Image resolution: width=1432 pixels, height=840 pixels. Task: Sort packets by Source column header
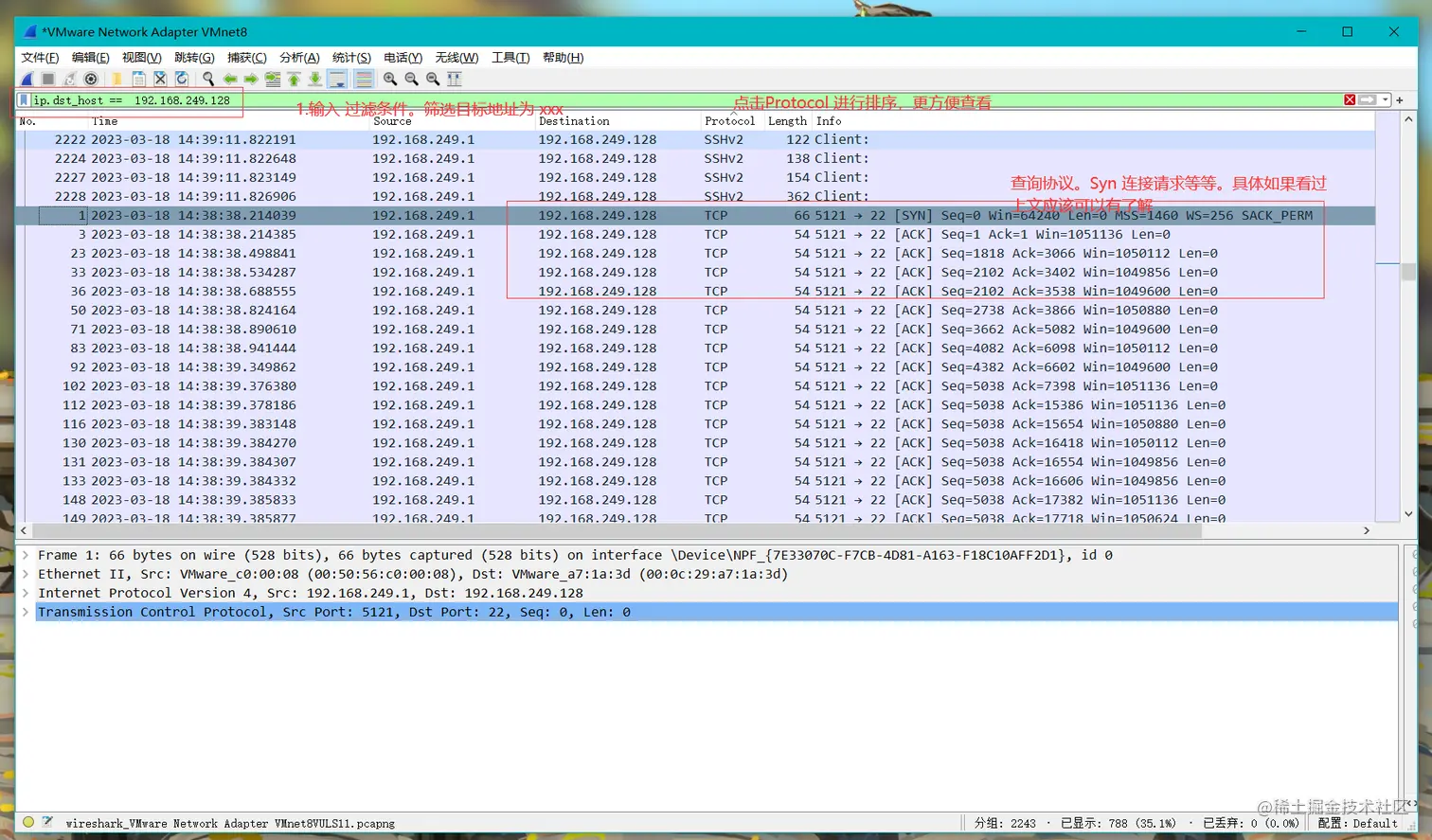(453, 121)
